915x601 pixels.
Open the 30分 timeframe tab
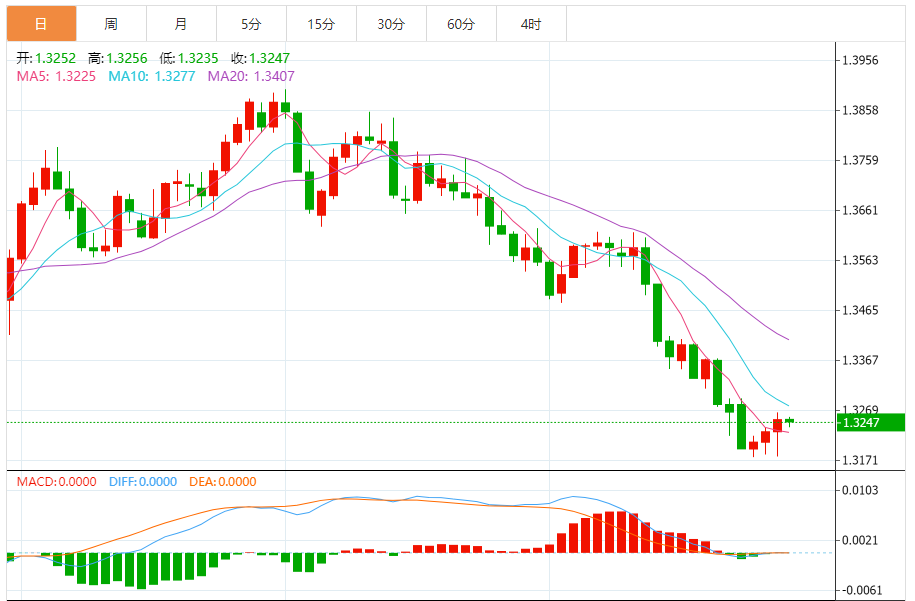pyautogui.click(x=392, y=24)
